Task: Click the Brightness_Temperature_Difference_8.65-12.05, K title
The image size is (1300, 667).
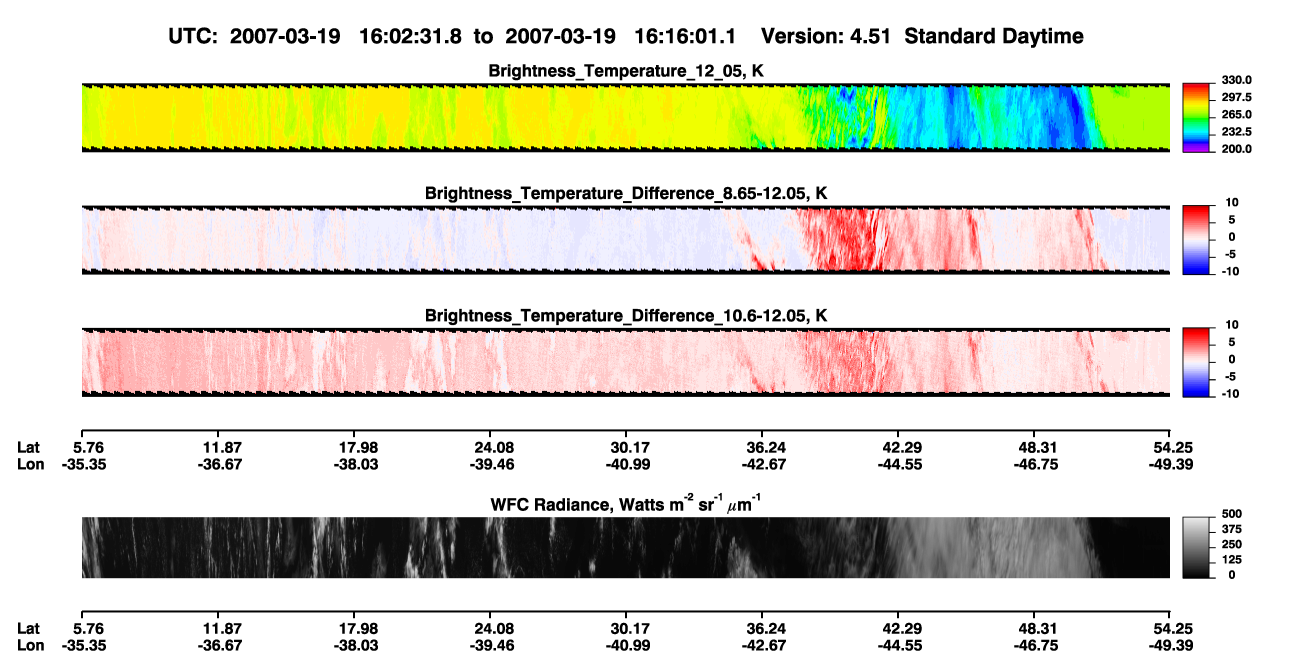Action: [626, 193]
